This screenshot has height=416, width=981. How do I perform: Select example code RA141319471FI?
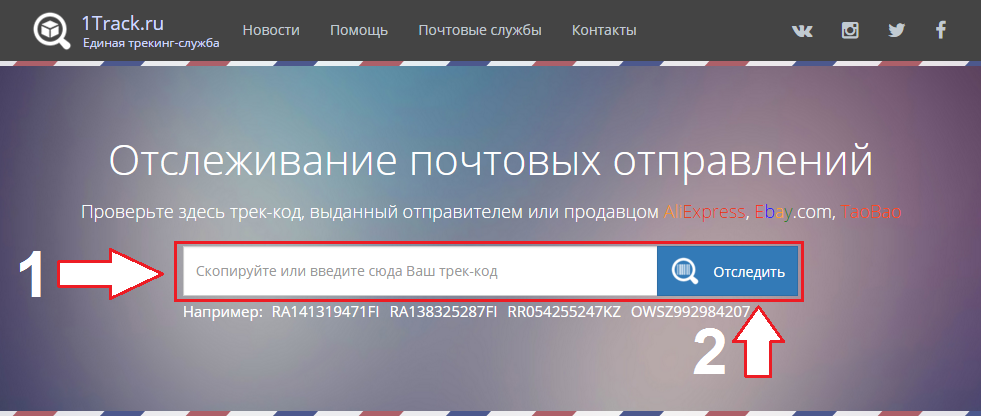coord(325,312)
